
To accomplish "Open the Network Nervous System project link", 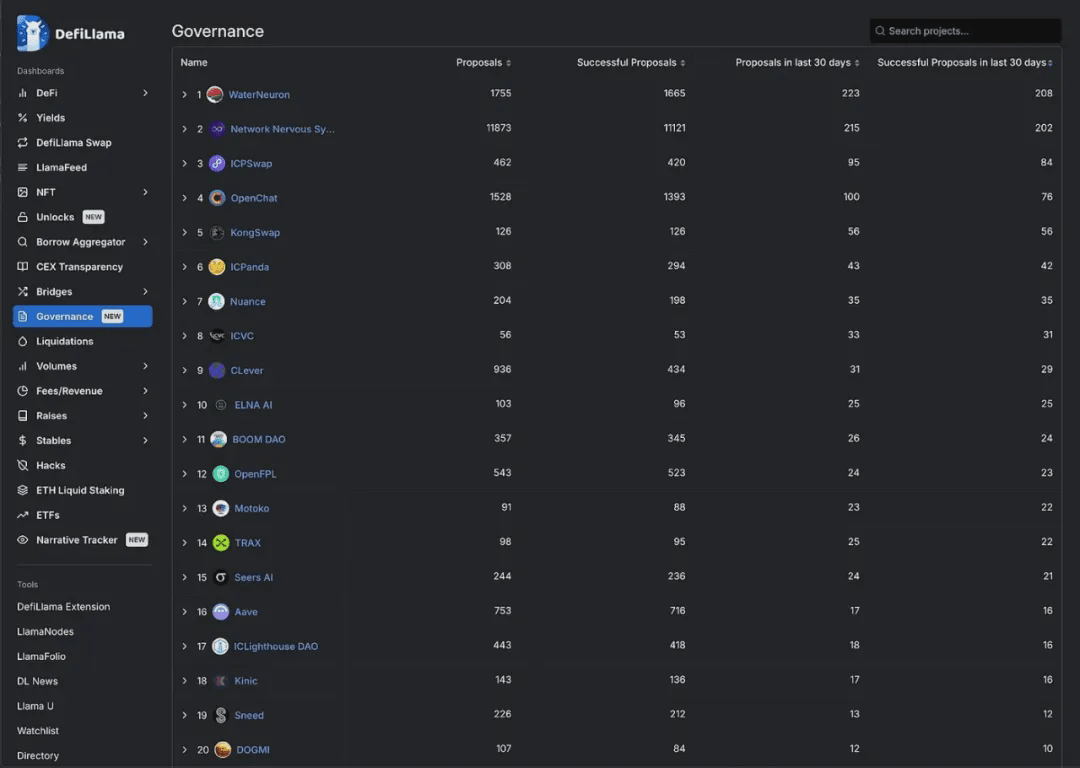I will (x=282, y=129).
